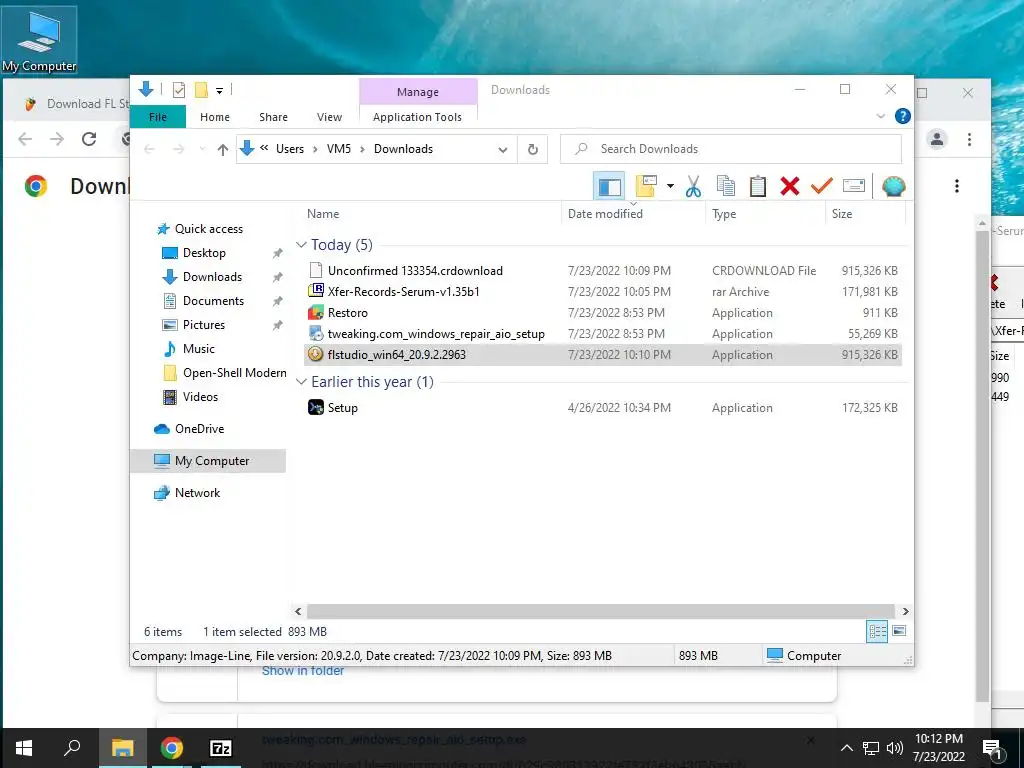The height and width of the screenshot is (768, 1024).
Task: Click the Up one level arrow
Action: 223,150
